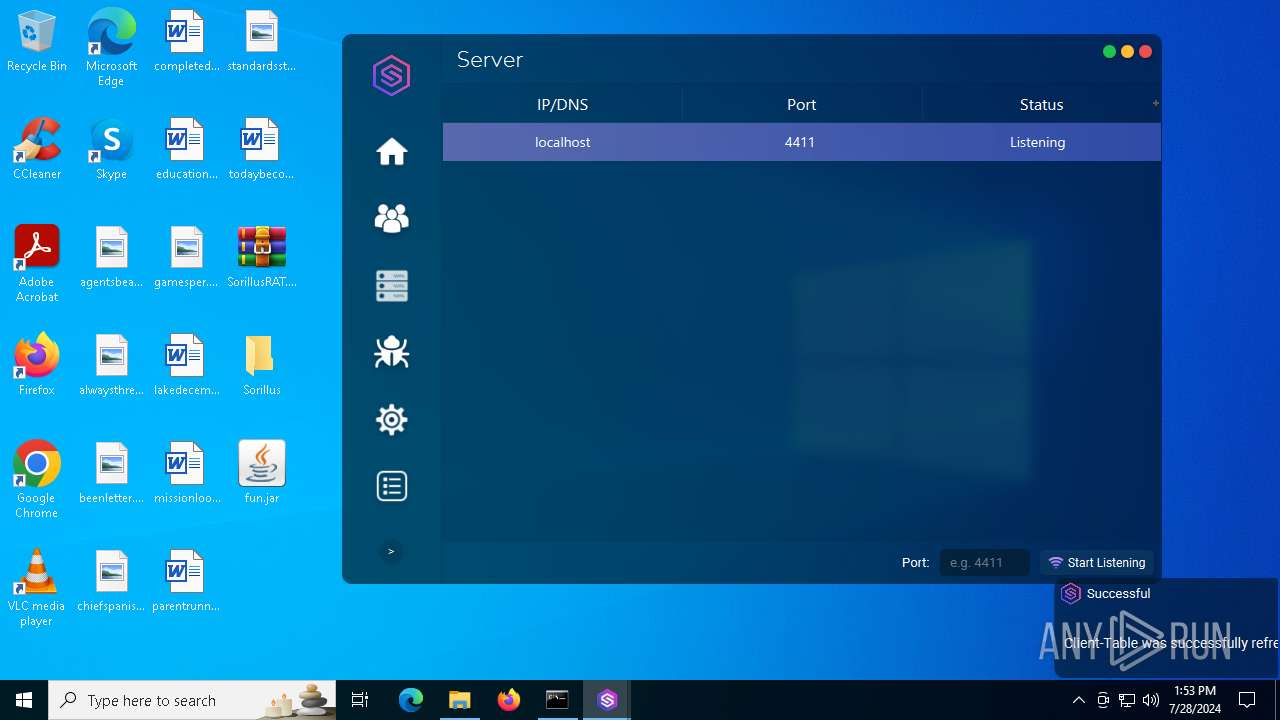This screenshot has width=1280, height=720.
Task: Select the agentsbea image file icon
Action: pos(111,257)
